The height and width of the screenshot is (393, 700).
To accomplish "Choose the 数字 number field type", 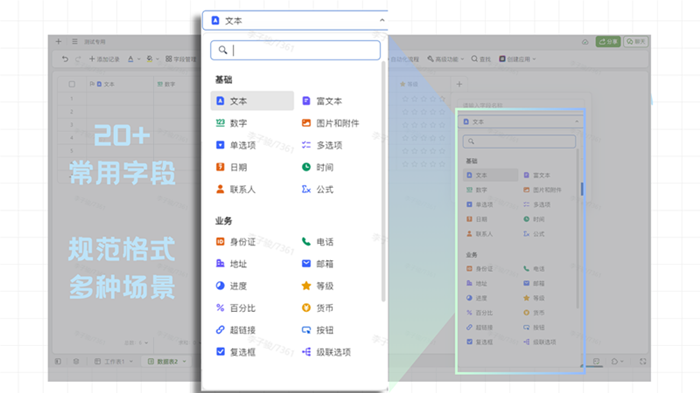I will point(232,123).
